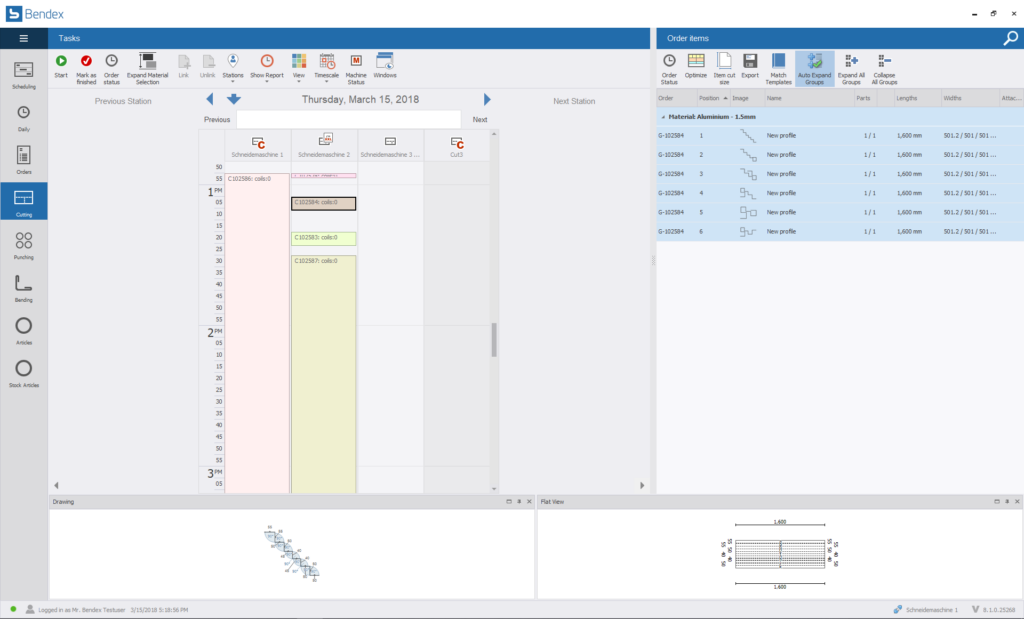The width and height of the screenshot is (1024, 619).
Task: Open the Match Templates tool
Action: pos(778,62)
